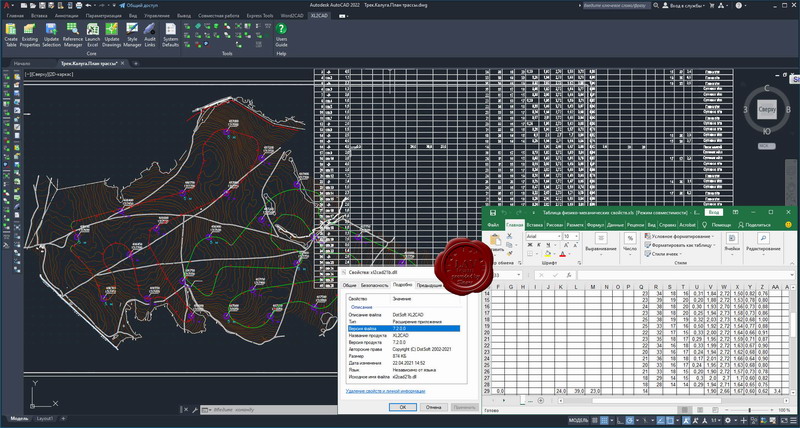Open the Файл tab in Excel
800x428 pixels.
click(493, 224)
